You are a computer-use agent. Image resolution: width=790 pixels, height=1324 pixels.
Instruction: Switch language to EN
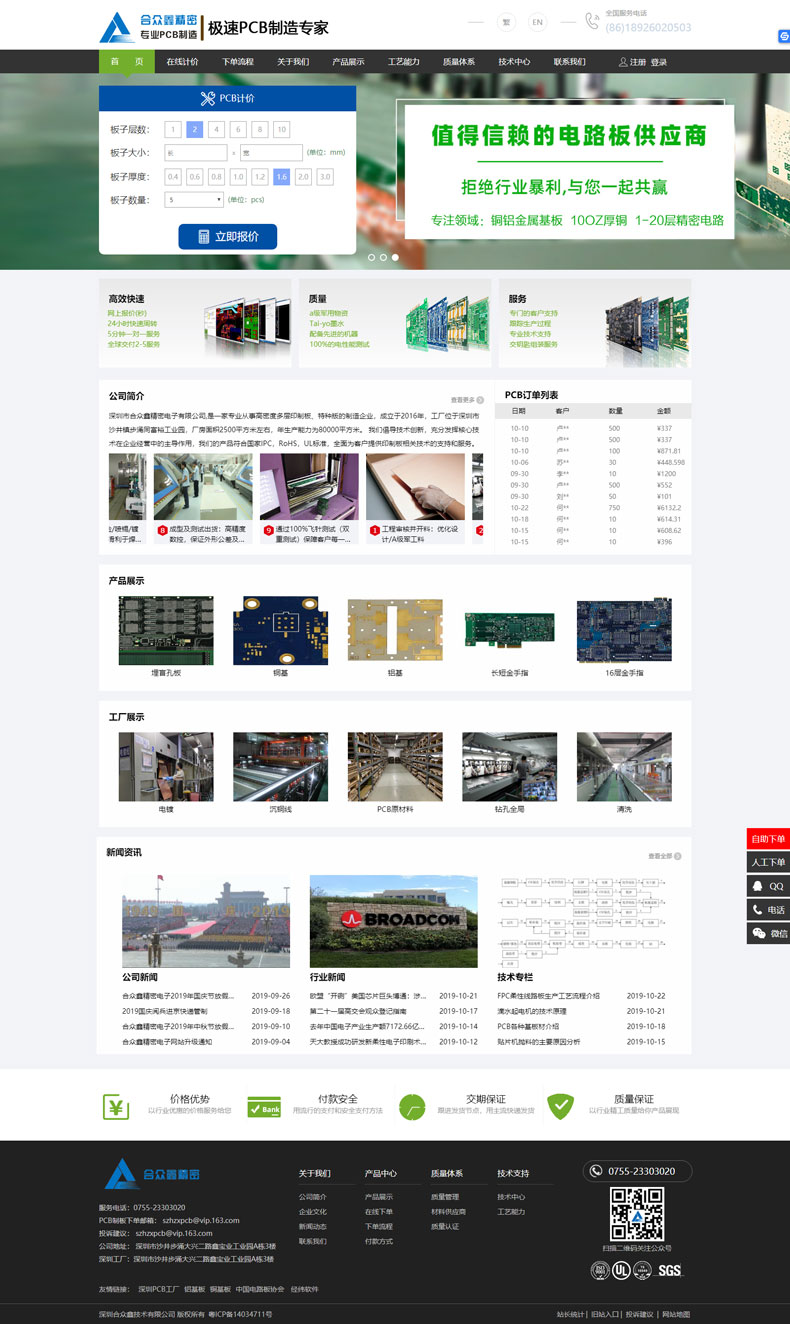[537, 22]
